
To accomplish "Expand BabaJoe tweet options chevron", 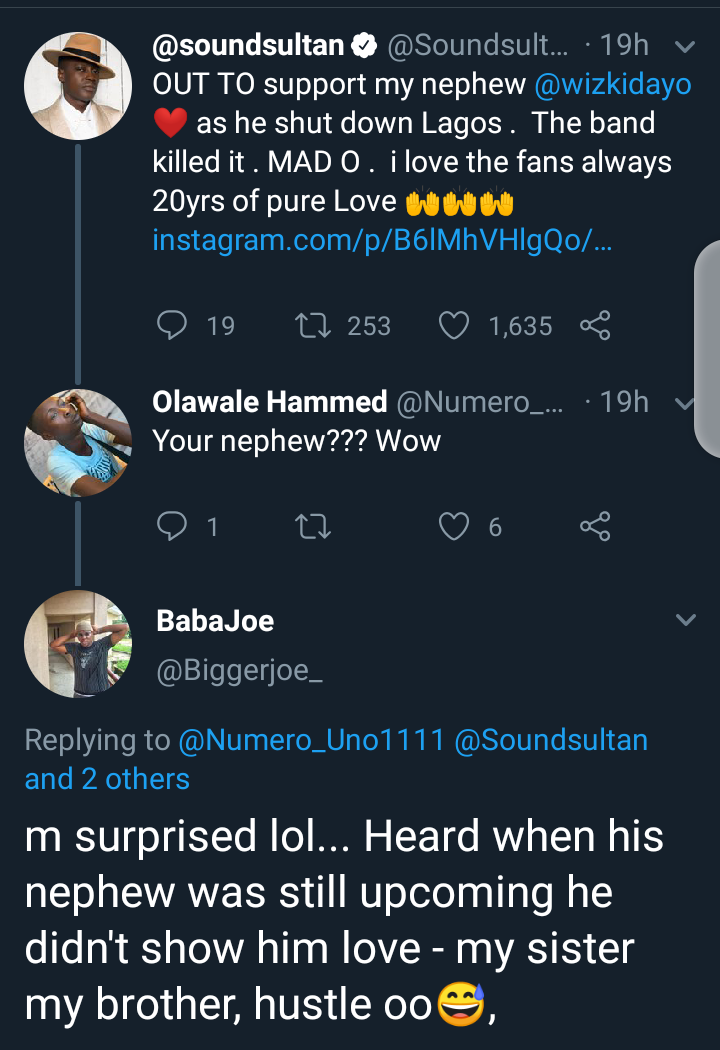I will [685, 620].
